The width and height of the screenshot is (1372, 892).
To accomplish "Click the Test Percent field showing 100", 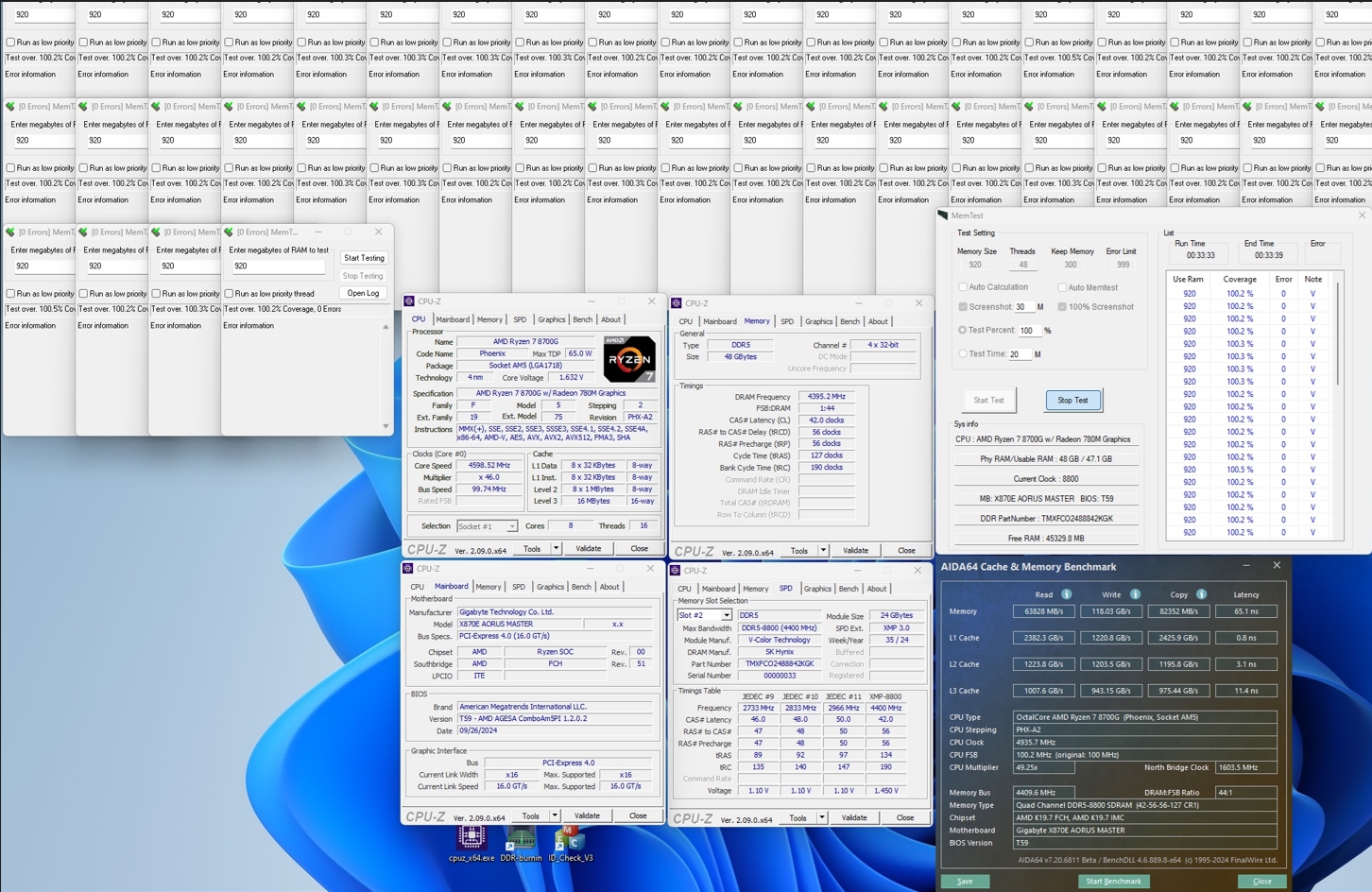I will coord(1029,331).
